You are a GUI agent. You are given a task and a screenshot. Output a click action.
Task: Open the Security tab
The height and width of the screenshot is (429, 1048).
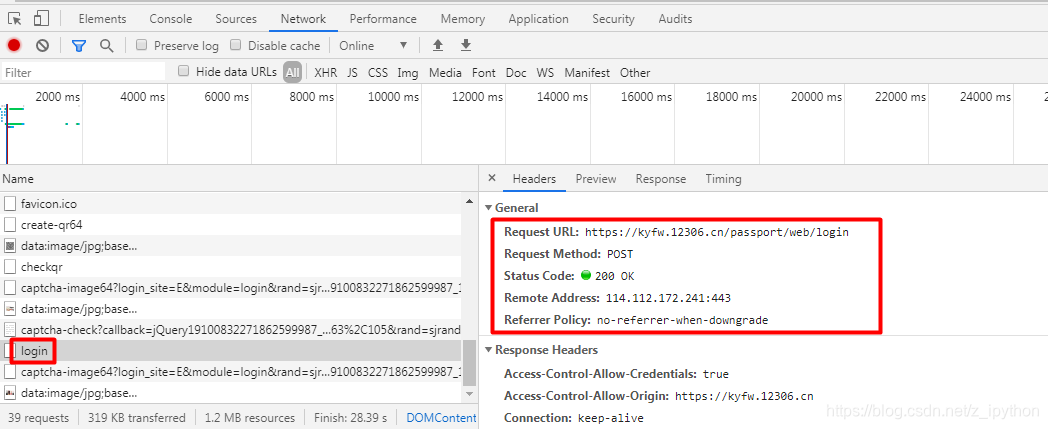613,19
